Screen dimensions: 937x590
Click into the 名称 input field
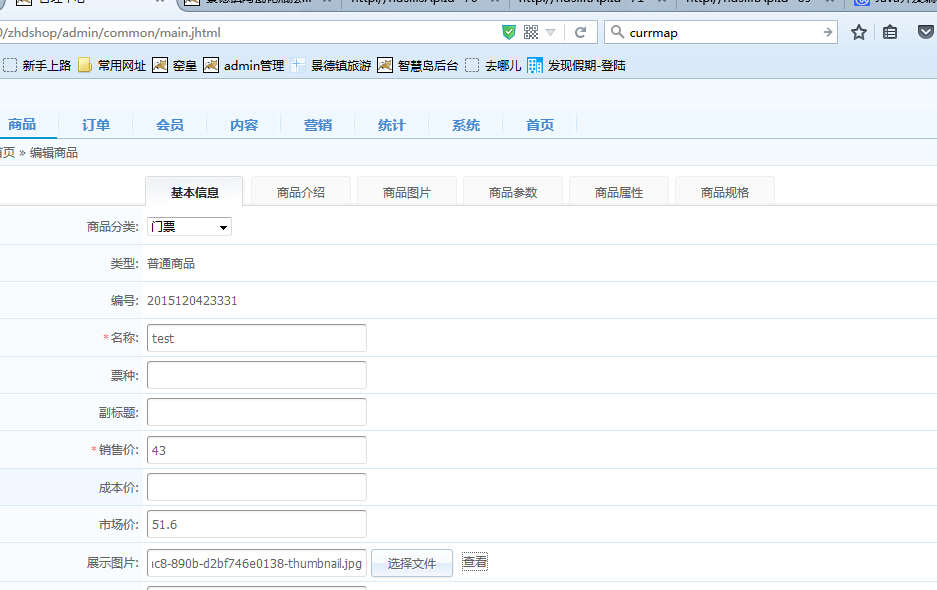257,338
